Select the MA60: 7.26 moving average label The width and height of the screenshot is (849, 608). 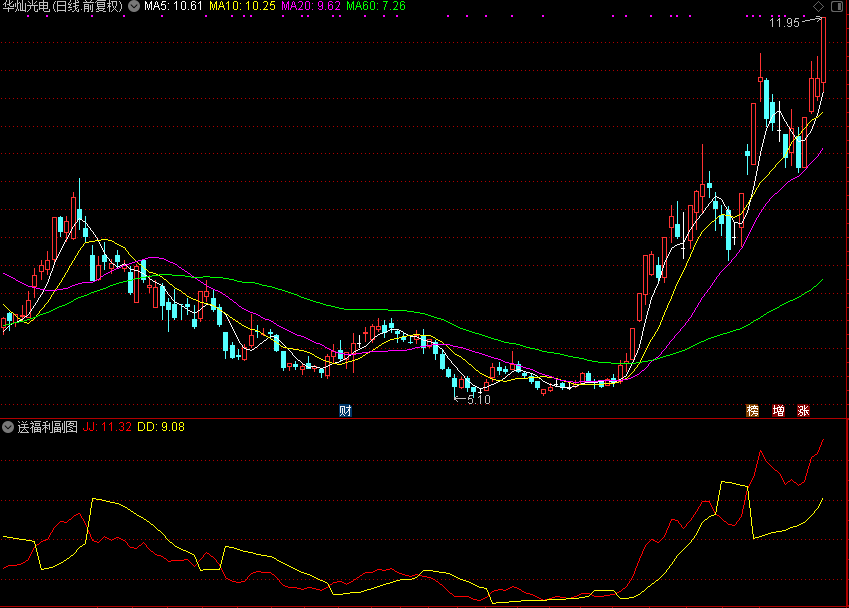376,6
